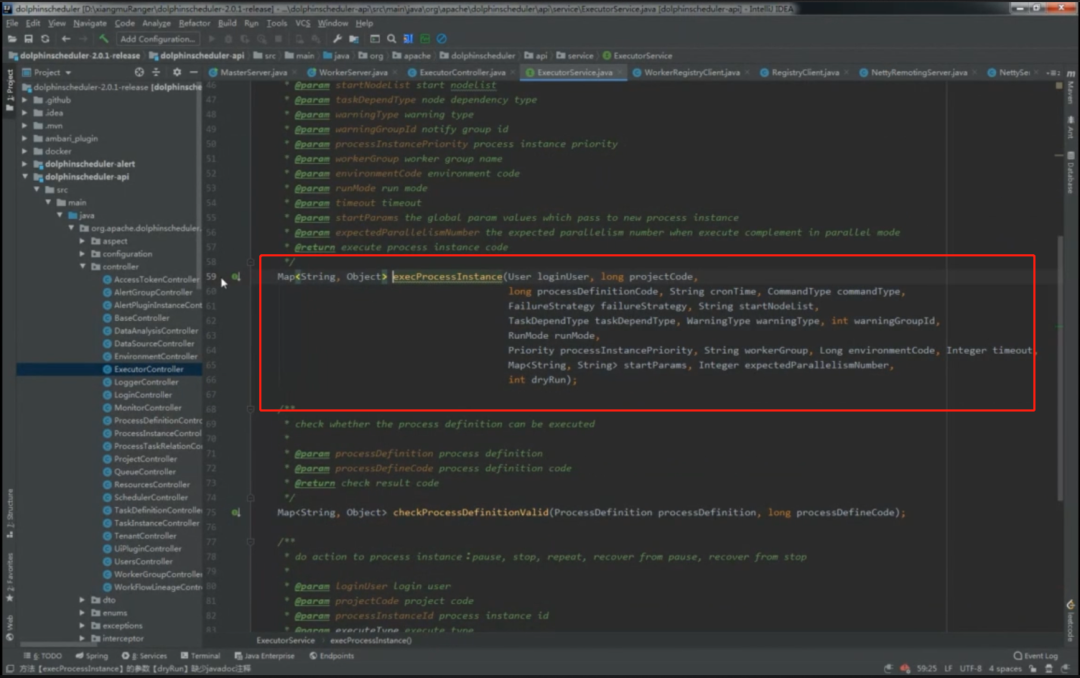Image resolution: width=1080 pixels, height=678 pixels.
Task: Open the Add Configuration dropdown
Action: click(x=158, y=39)
